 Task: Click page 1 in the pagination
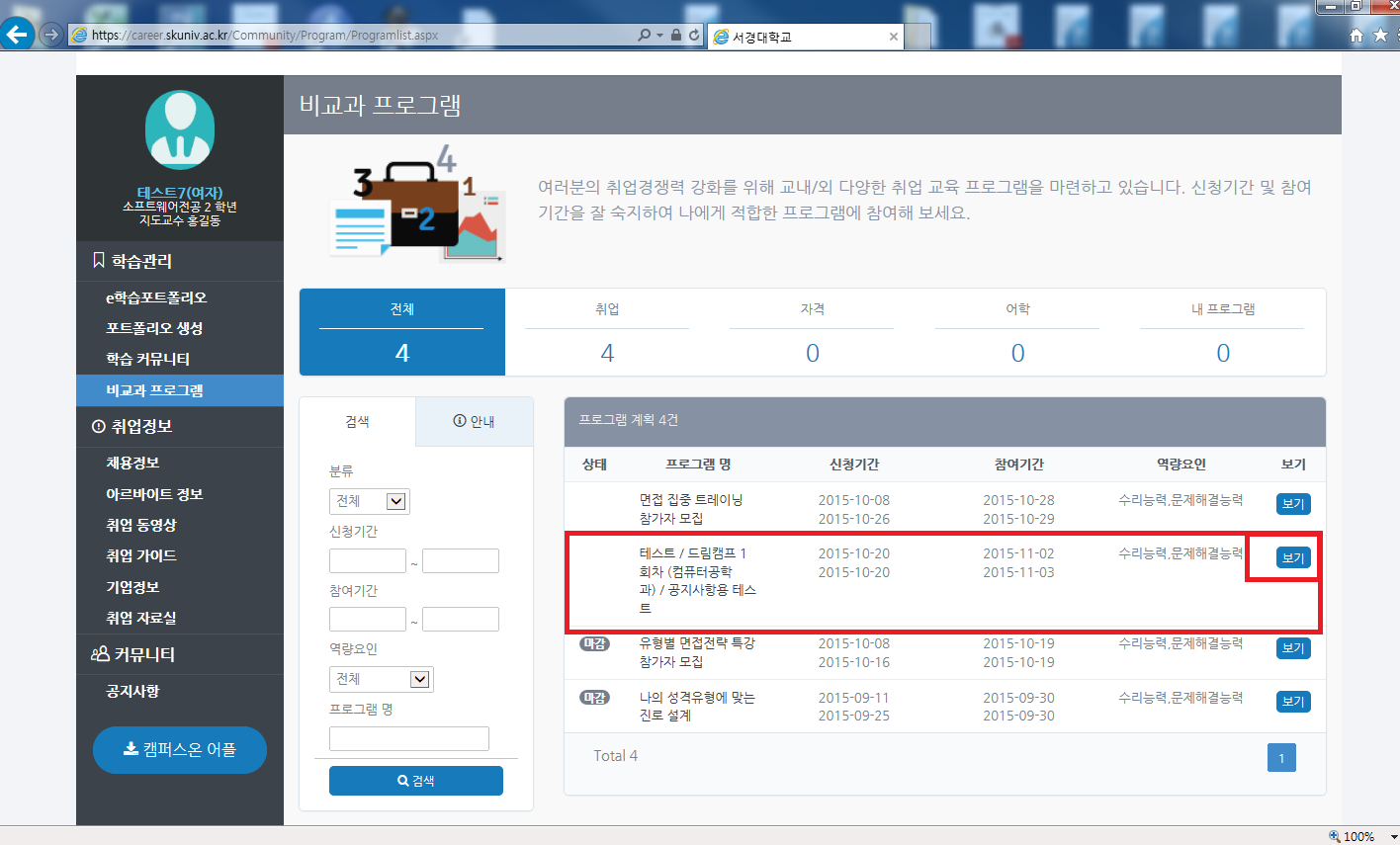click(1281, 756)
